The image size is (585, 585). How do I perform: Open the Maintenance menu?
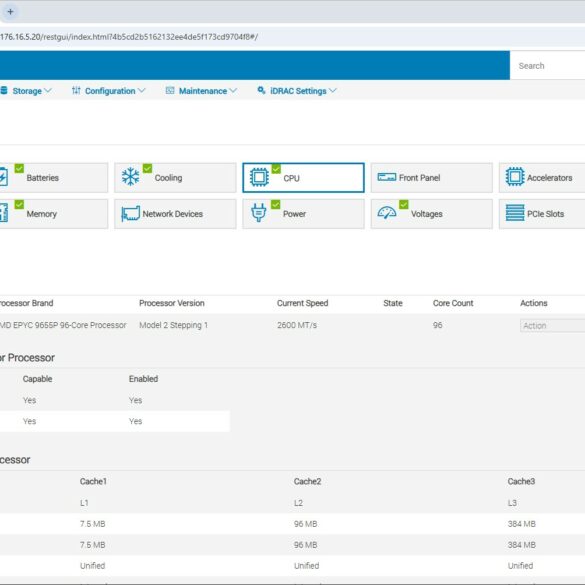pos(201,91)
